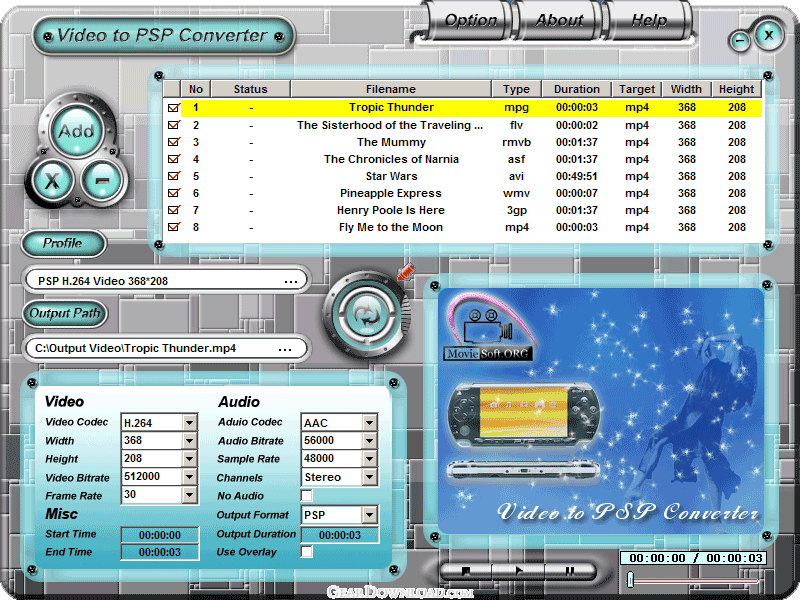Click the round minus button under Add
Image resolution: width=800 pixels, height=600 pixels.
tap(102, 180)
